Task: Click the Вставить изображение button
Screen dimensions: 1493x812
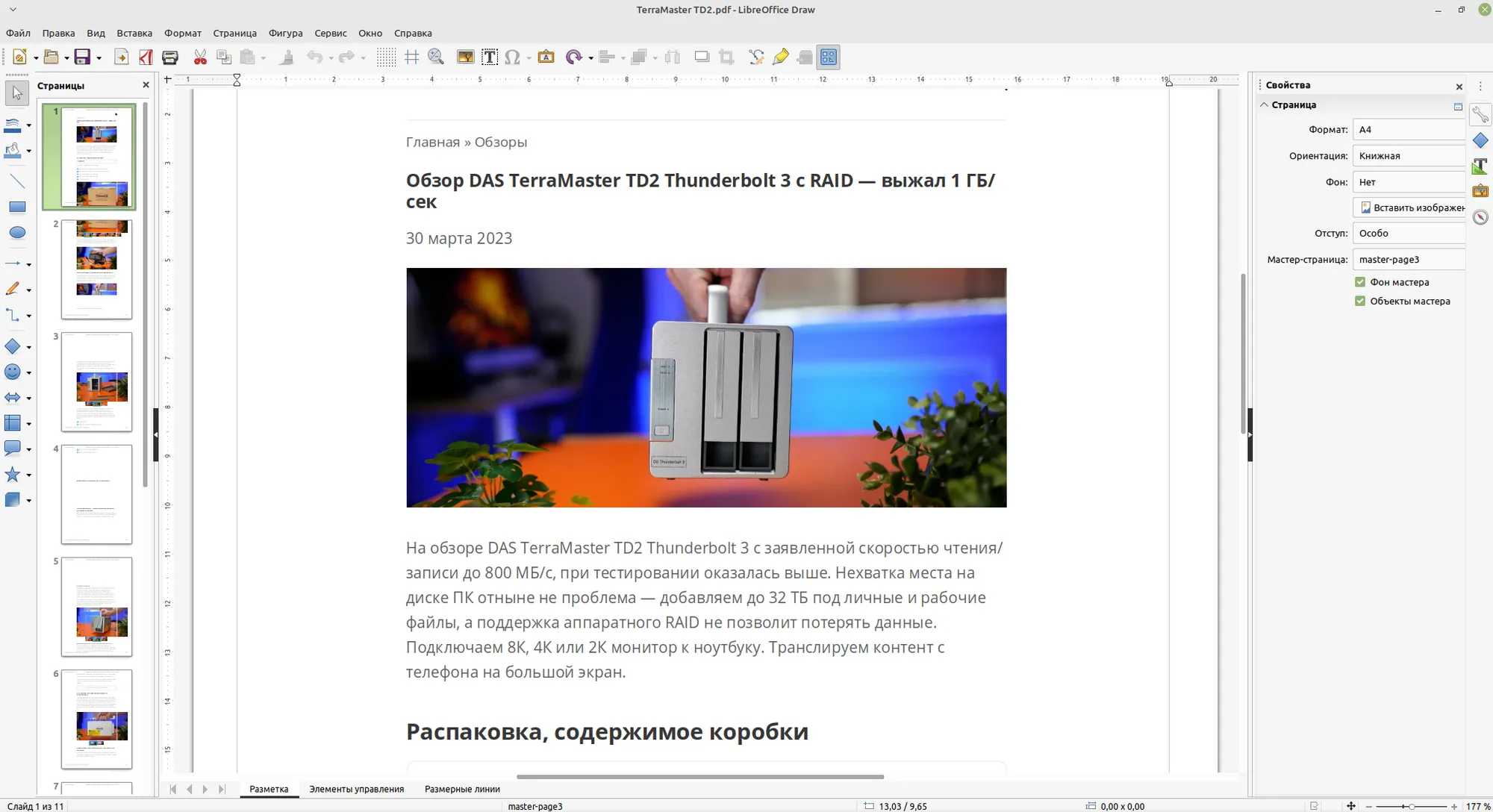Action: click(1411, 208)
